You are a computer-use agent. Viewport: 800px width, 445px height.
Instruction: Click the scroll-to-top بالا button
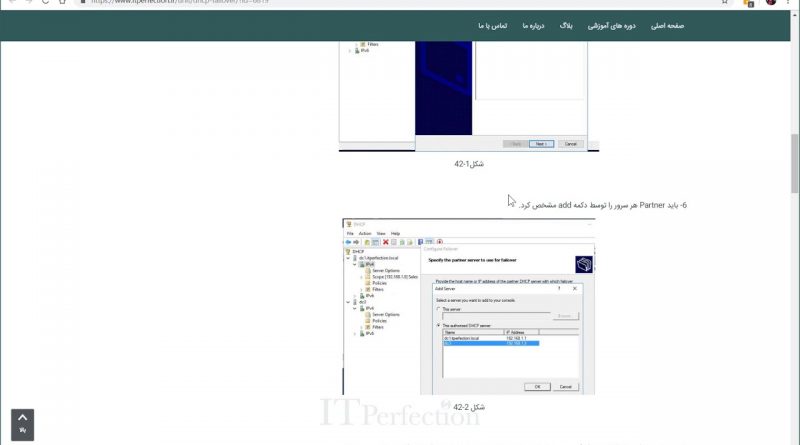pos(22,424)
